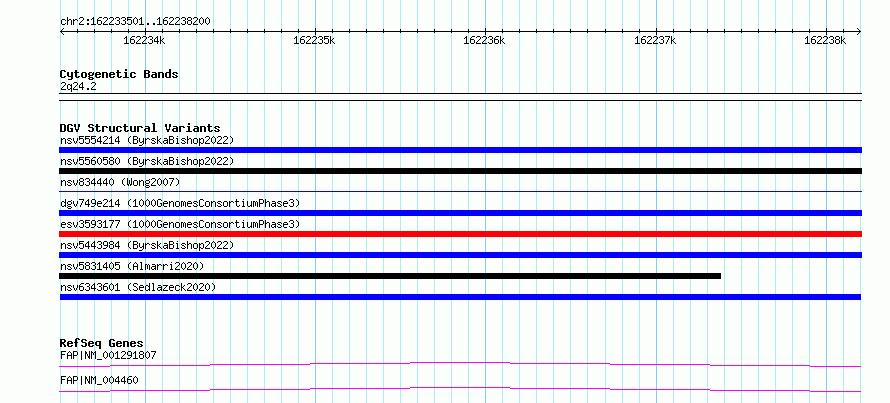Select the red bar under esv3593177
The image size is (890, 403).
(460, 234)
